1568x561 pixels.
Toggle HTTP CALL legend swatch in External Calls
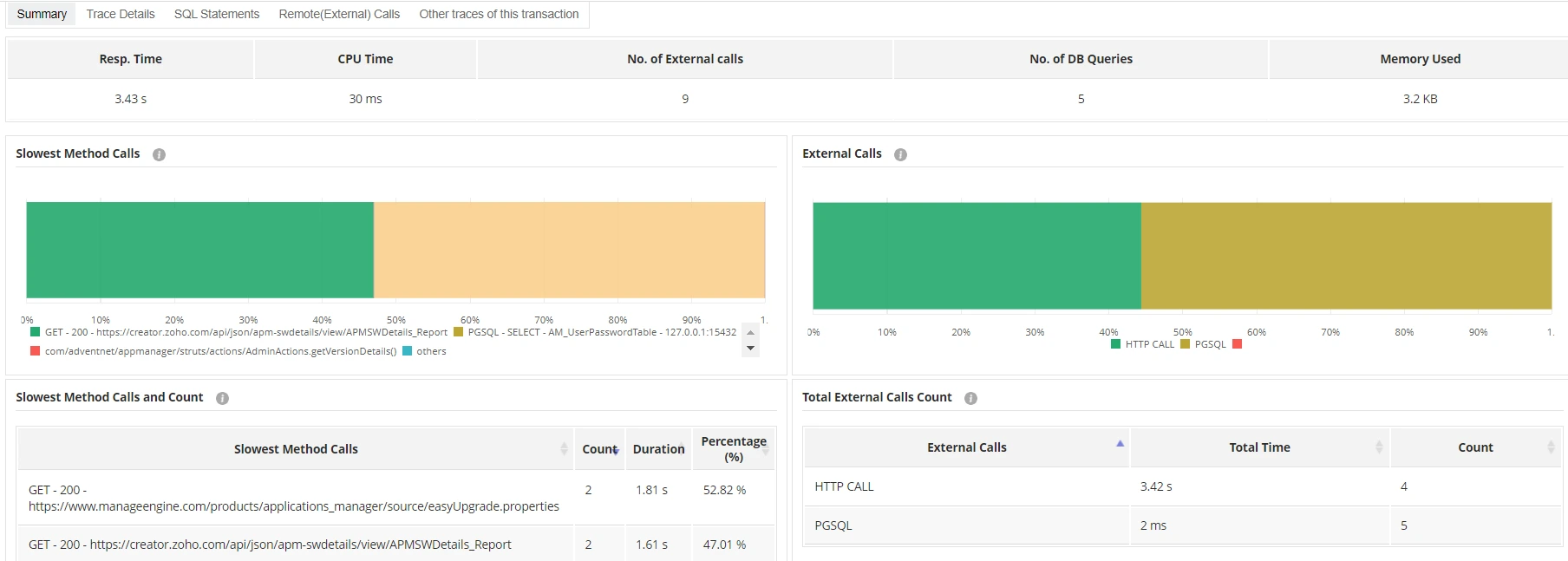pyautogui.click(x=1116, y=344)
